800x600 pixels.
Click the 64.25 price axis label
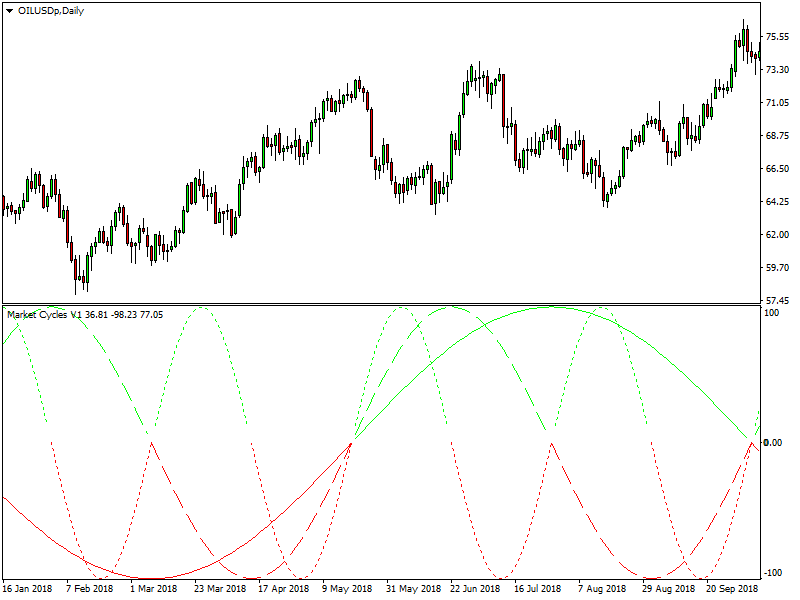(777, 202)
